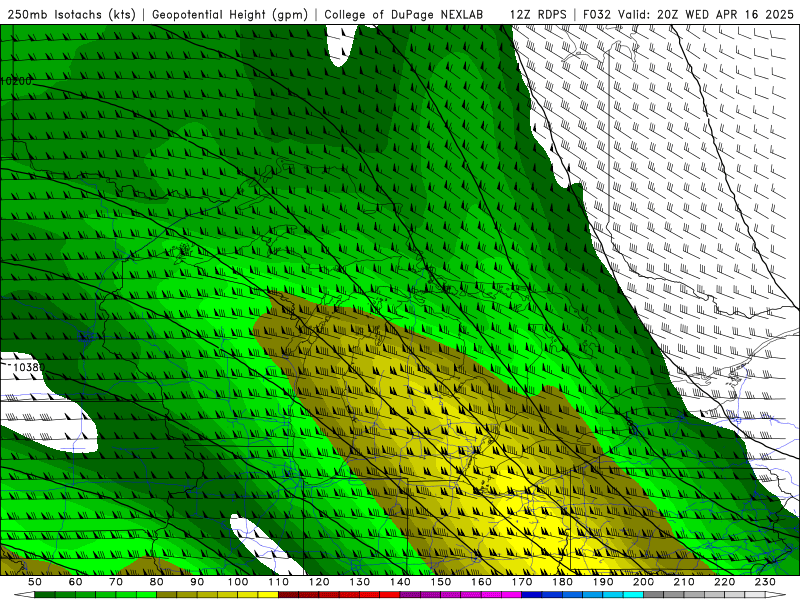Image resolution: width=800 pixels, height=600 pixels.
Task: Click the dark red swatch starting at 110
Action: [288, 594]
